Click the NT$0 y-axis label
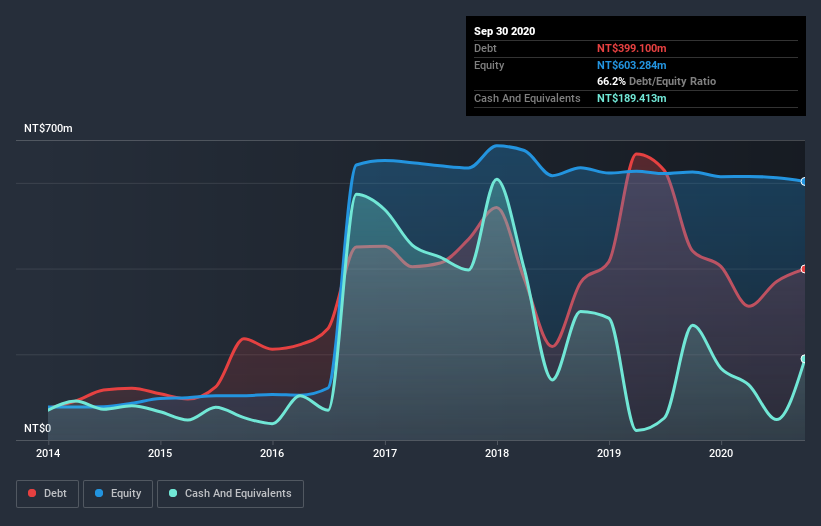This screenshot has height=526, width=821. (x=38, y=428)
